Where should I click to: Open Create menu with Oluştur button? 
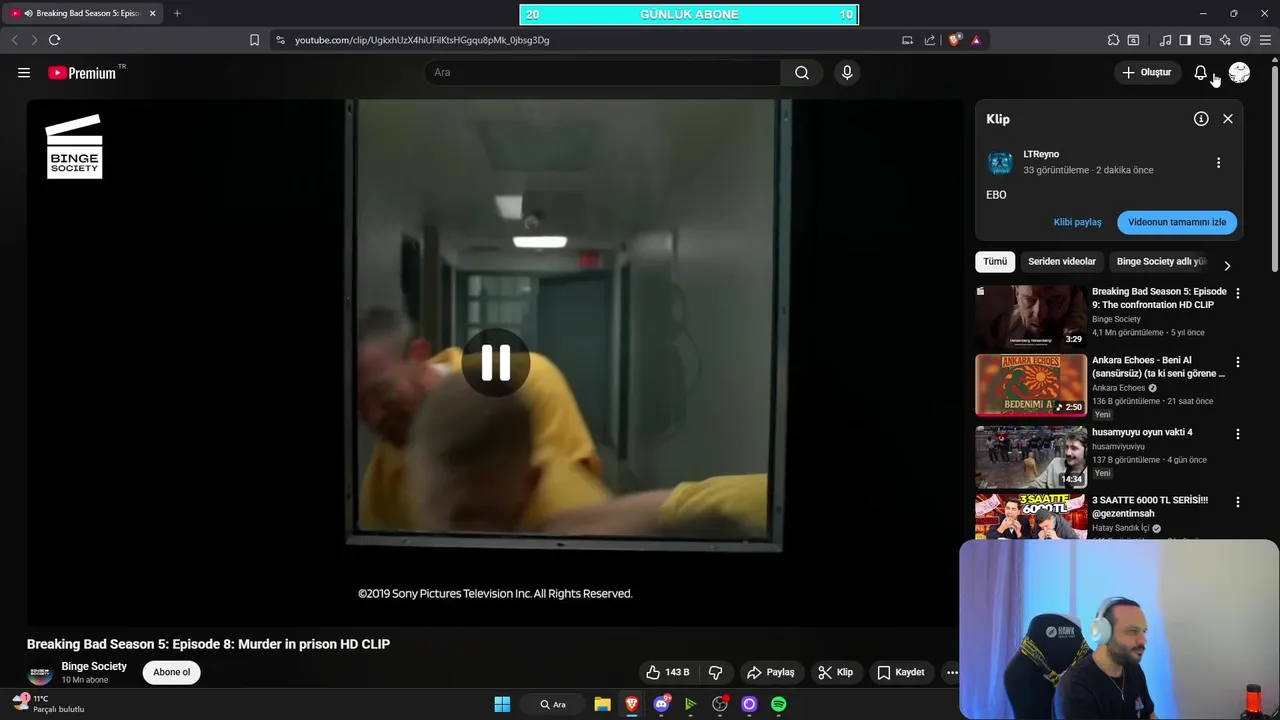click(1146, 72)
